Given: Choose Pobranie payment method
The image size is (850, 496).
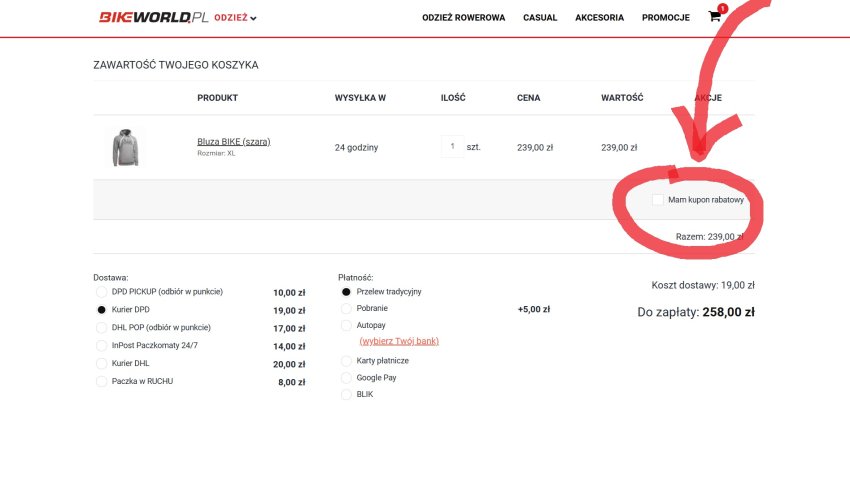Looking at the screenshot, I should coord(346,309).
